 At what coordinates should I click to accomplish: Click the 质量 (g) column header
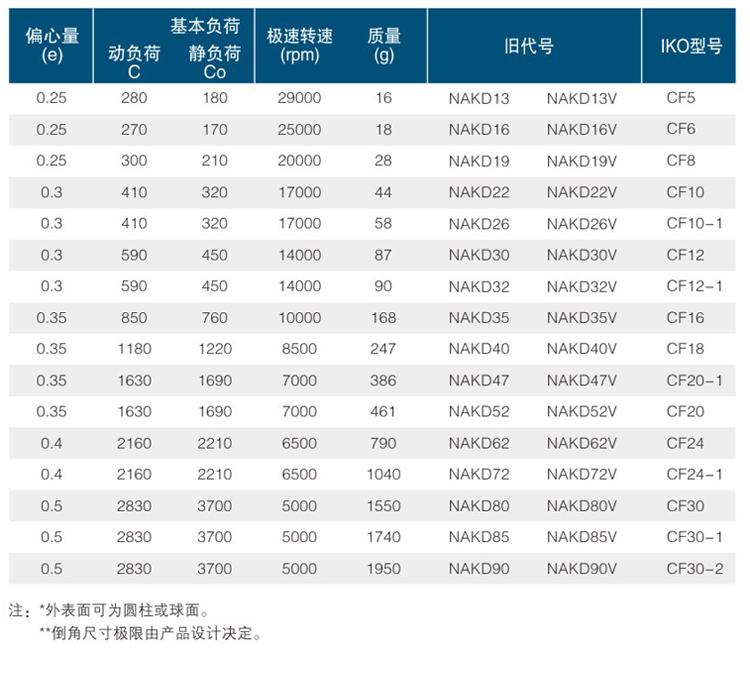[x=384, y=46]
